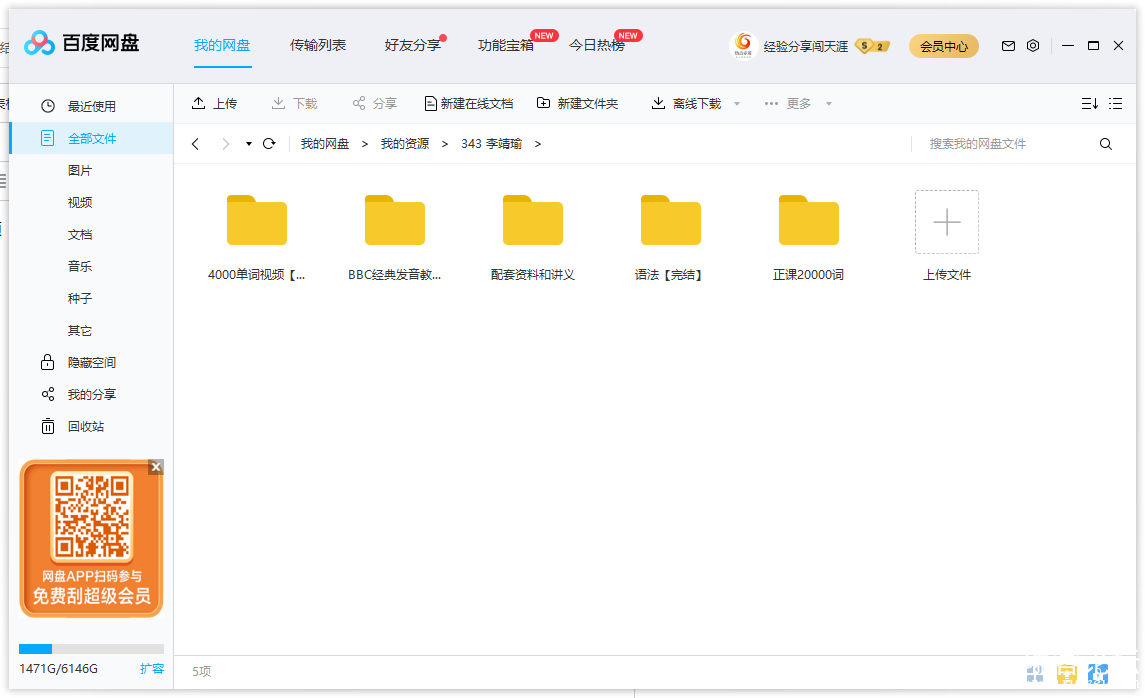Open the sort order icon
The height and width of the screenshot is (698, 1145).
[1089, 104]
